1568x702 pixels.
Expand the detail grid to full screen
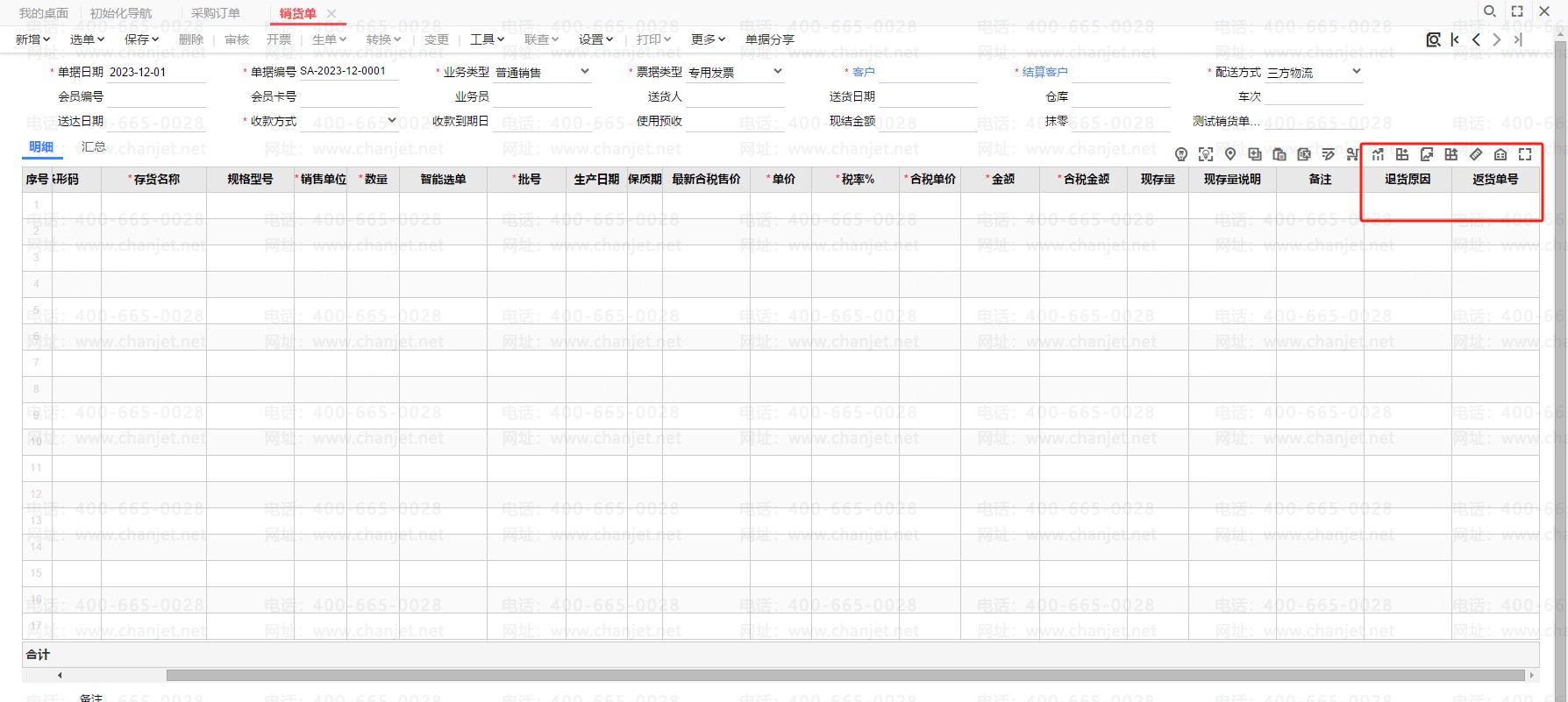pos(1525,154)
